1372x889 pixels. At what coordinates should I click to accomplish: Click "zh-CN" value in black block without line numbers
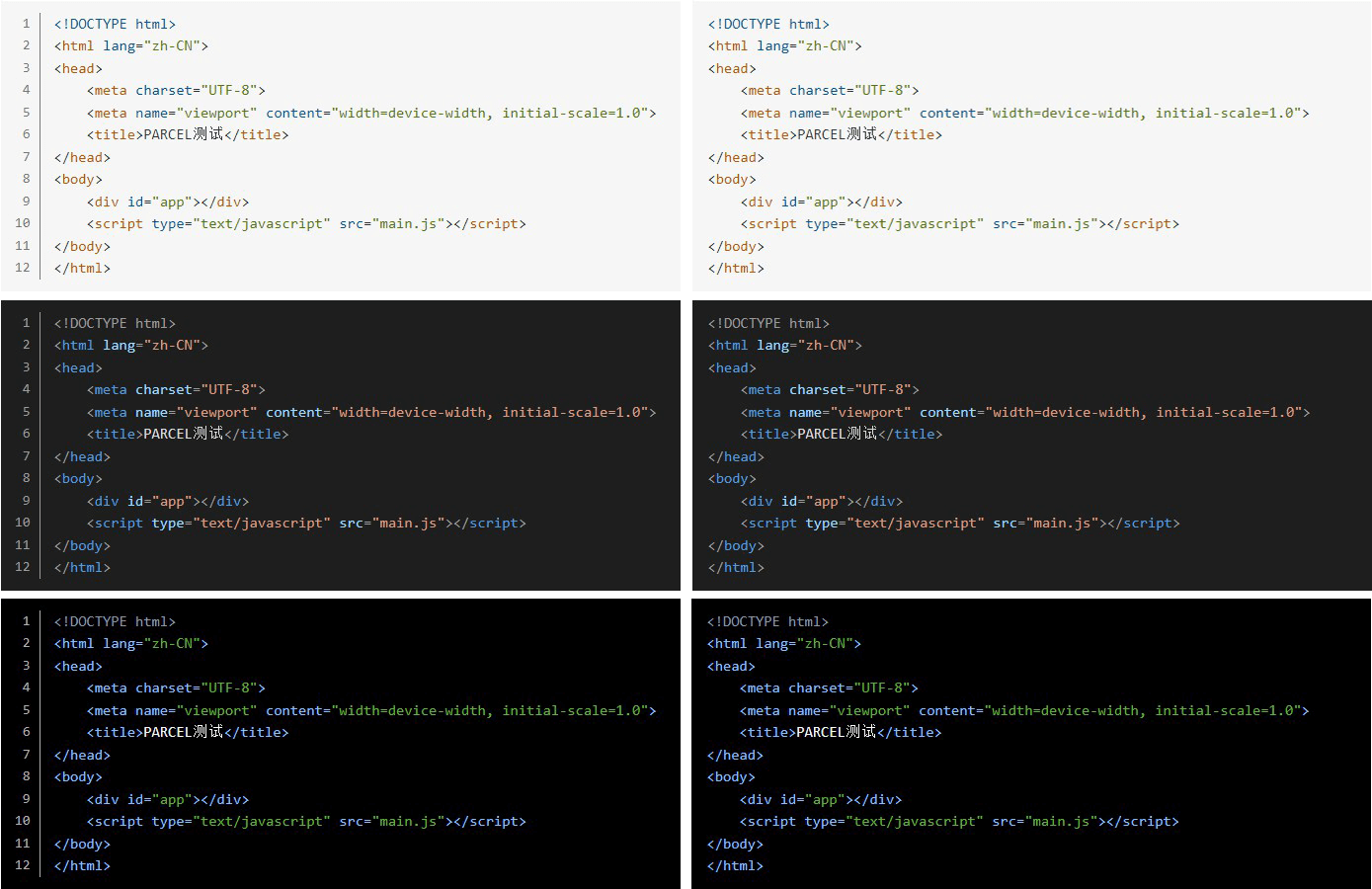(x=824, y=643)
